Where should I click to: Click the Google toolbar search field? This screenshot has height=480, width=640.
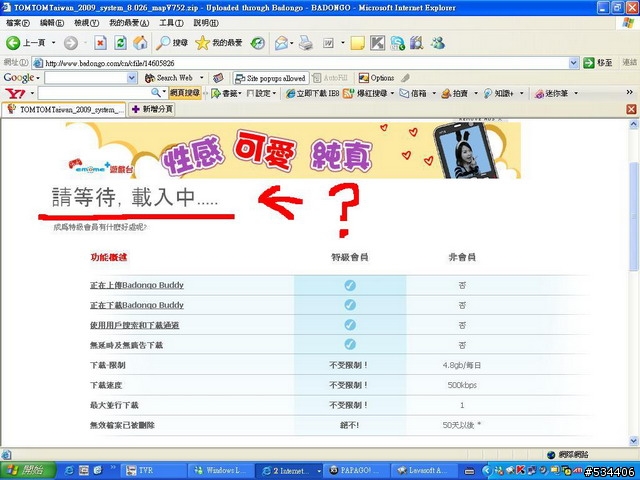click(86, 78)
